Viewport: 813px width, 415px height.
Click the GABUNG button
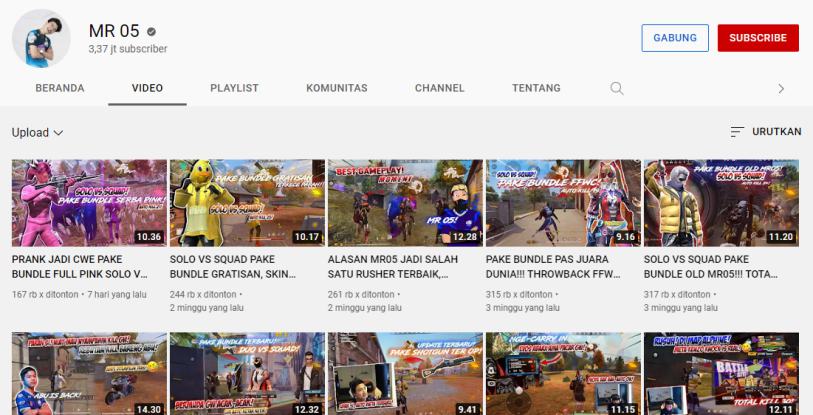[675, 38]
